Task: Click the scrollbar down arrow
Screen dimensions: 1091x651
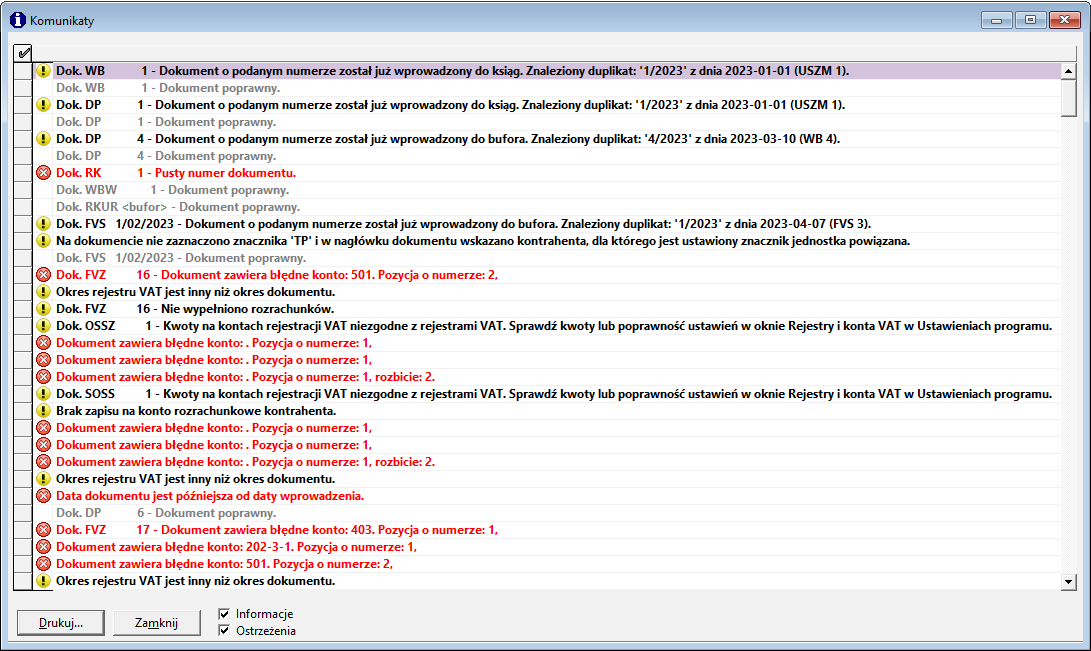Action: [1069, 581]
